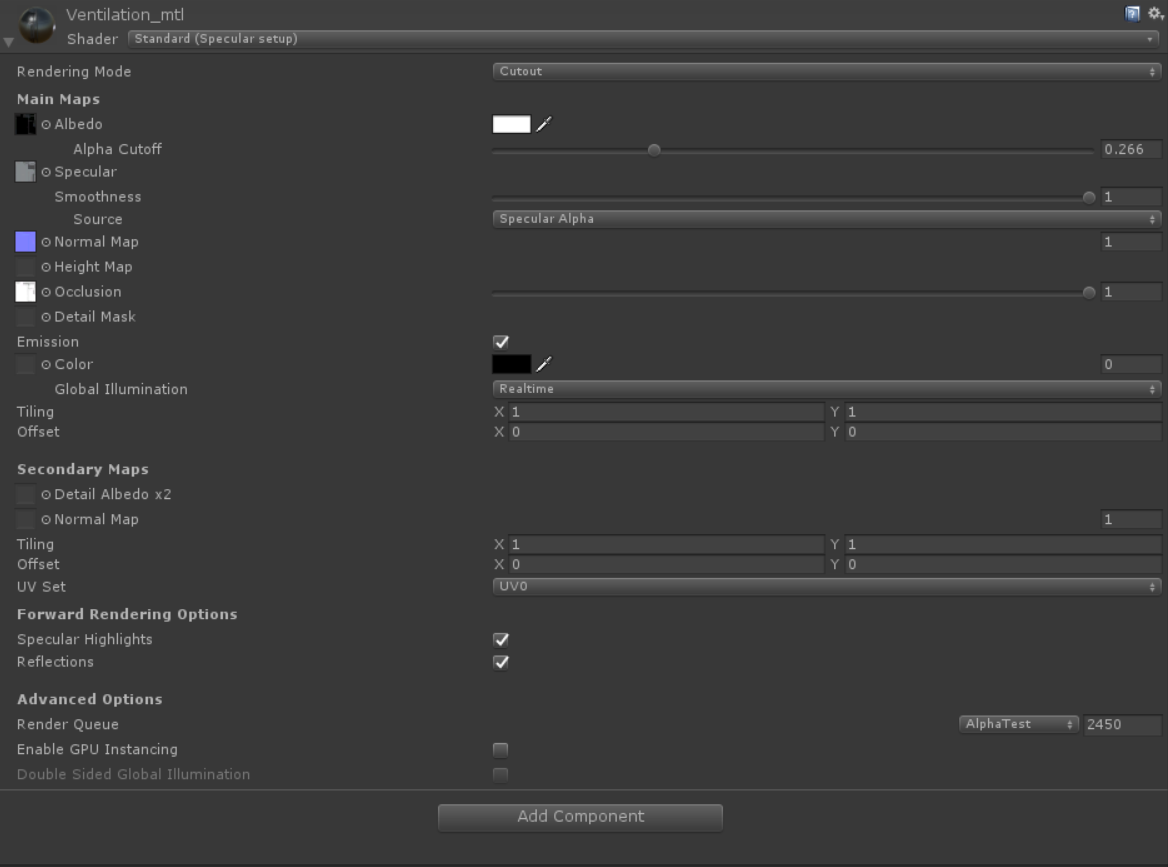Enable GPU Instancing
The height and width of the screenshot is (867, 1168).
click(500, 749)
